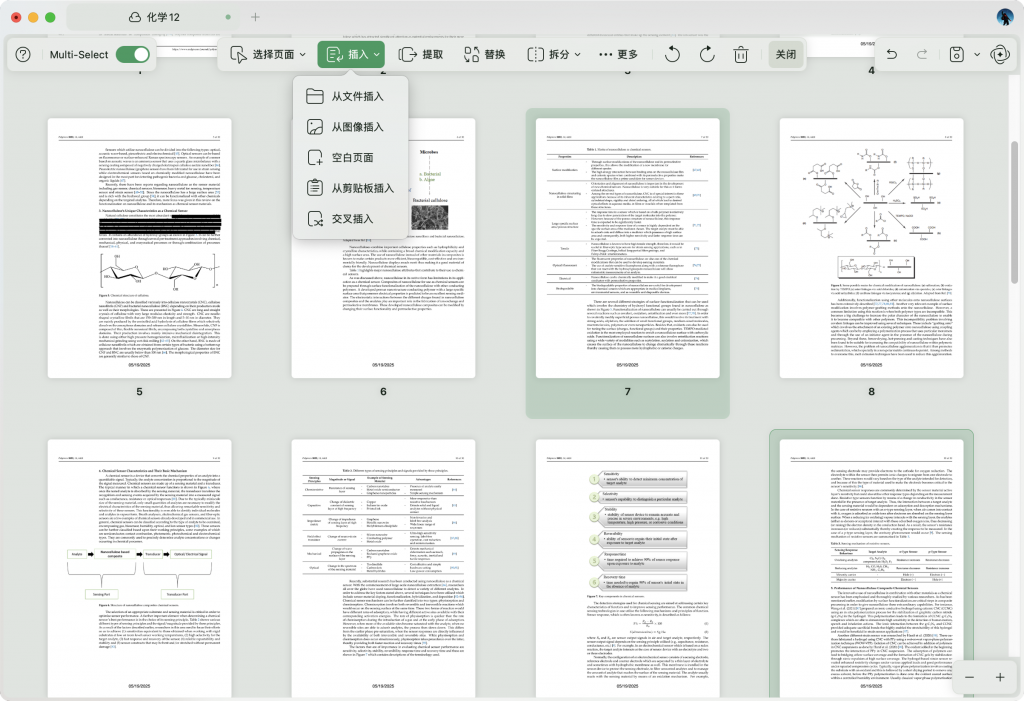Open the user profile avatar
Viewport: 1024px width, 701px height.
tap(1005, 17)
